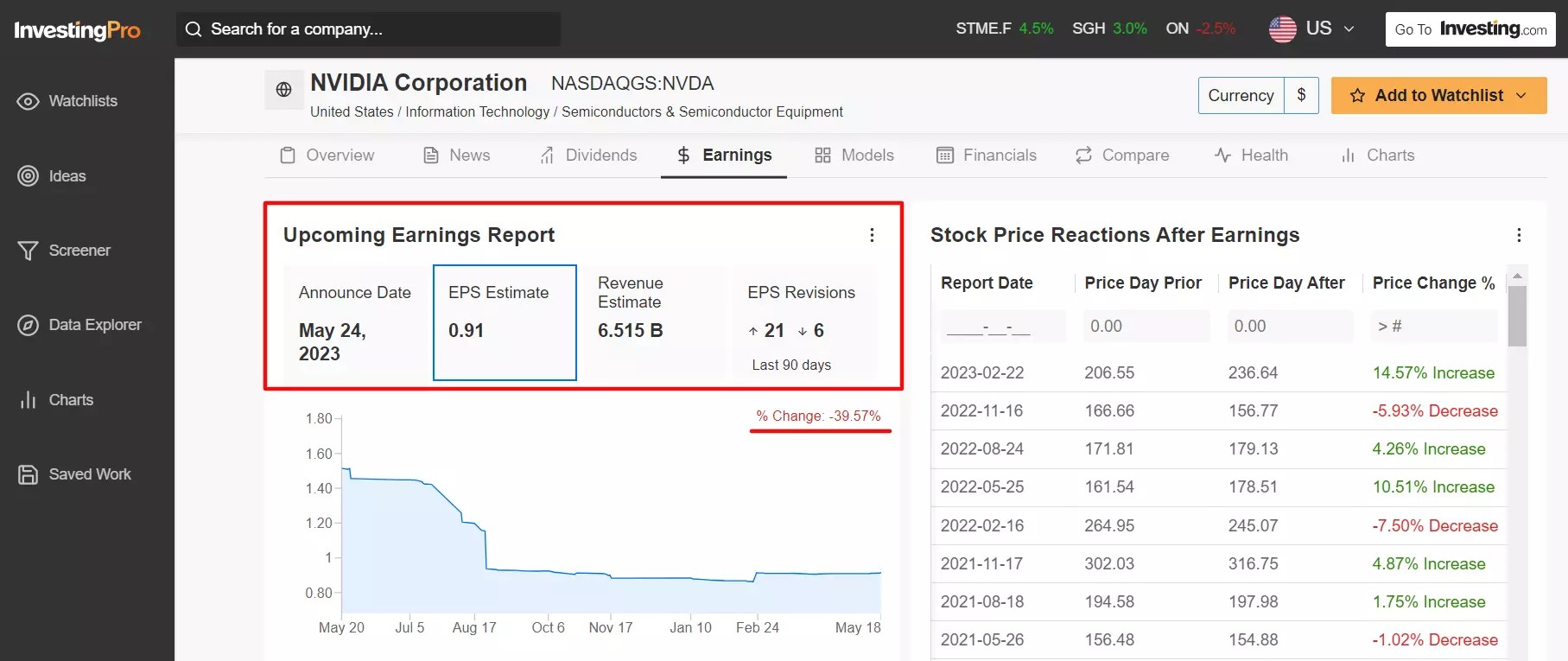This screenshot has width=1568, height=661.
Task: Switch to the Compare tab
Action: coord(1122,156)
